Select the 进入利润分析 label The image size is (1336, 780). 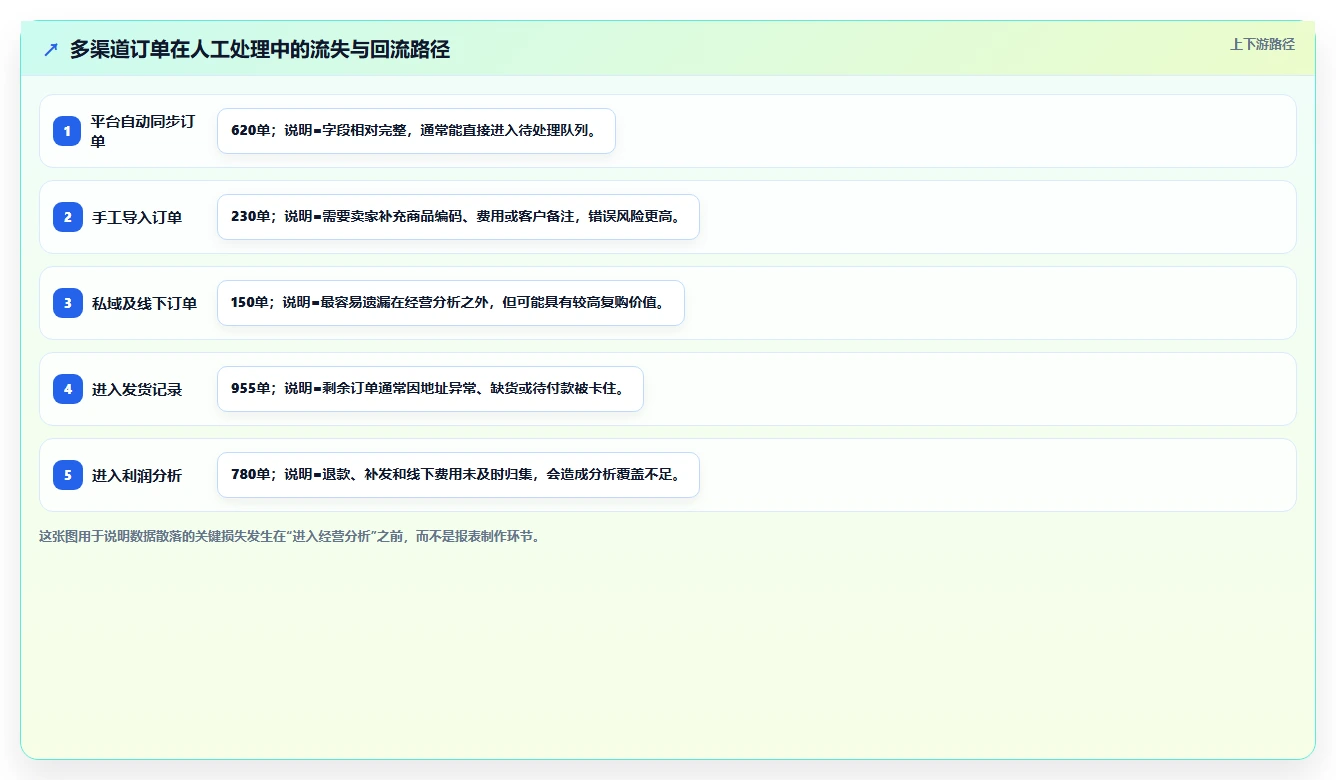click(x=137, y=475)
